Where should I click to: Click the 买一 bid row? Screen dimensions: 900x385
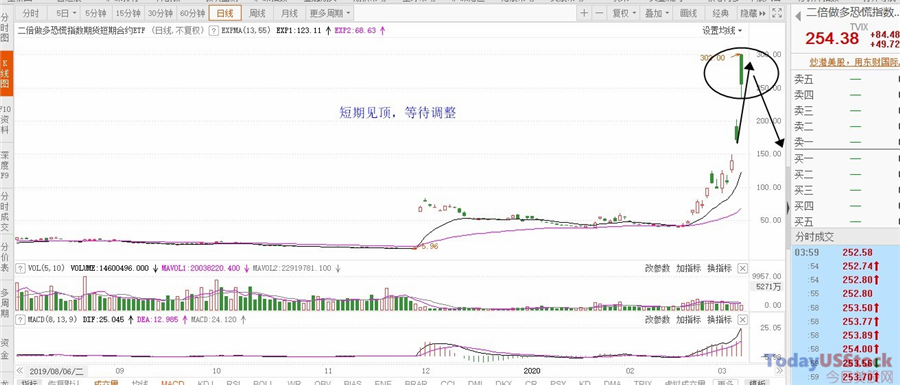point(846,158)
